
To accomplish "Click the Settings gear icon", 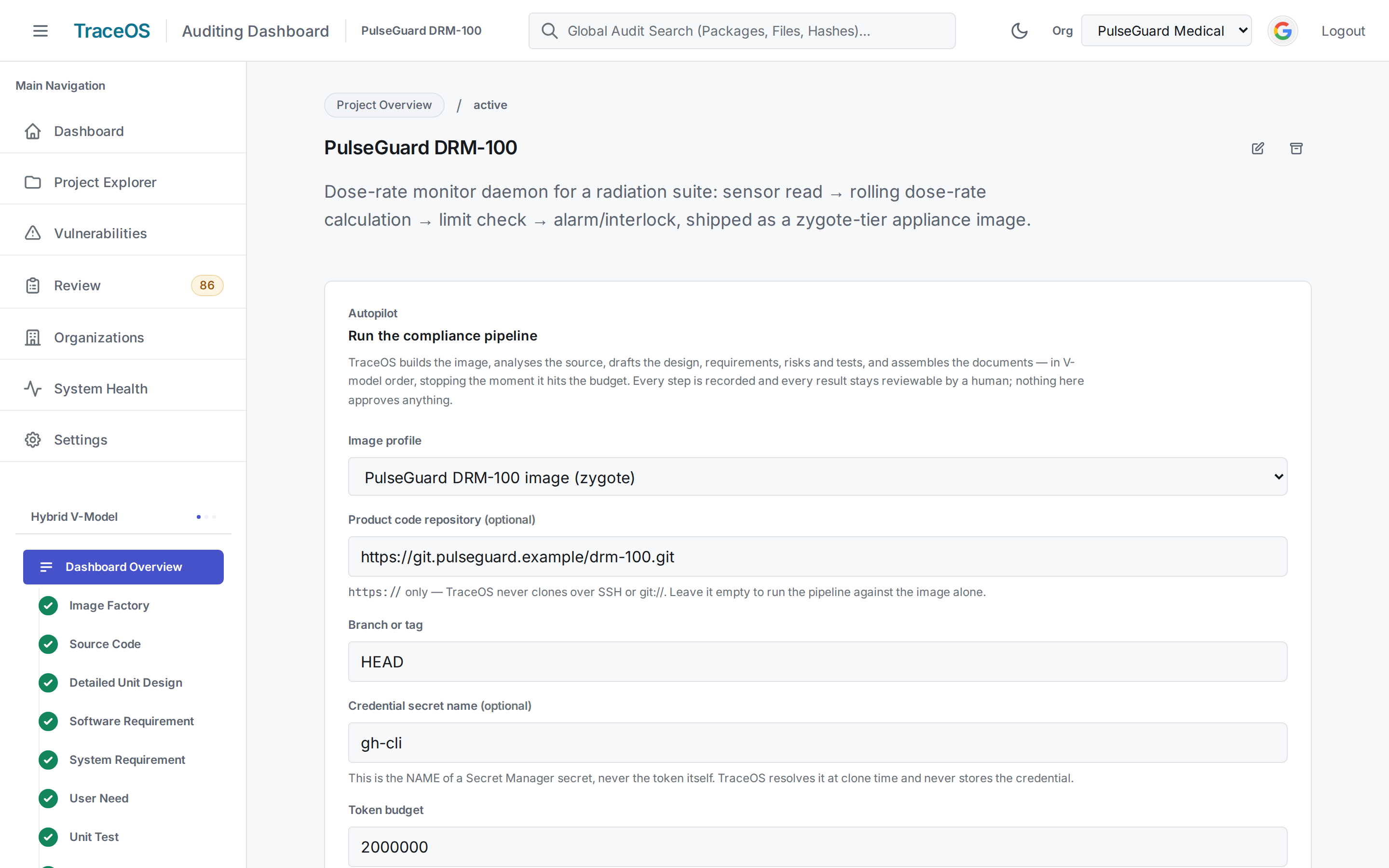I will tap(33, 440).
